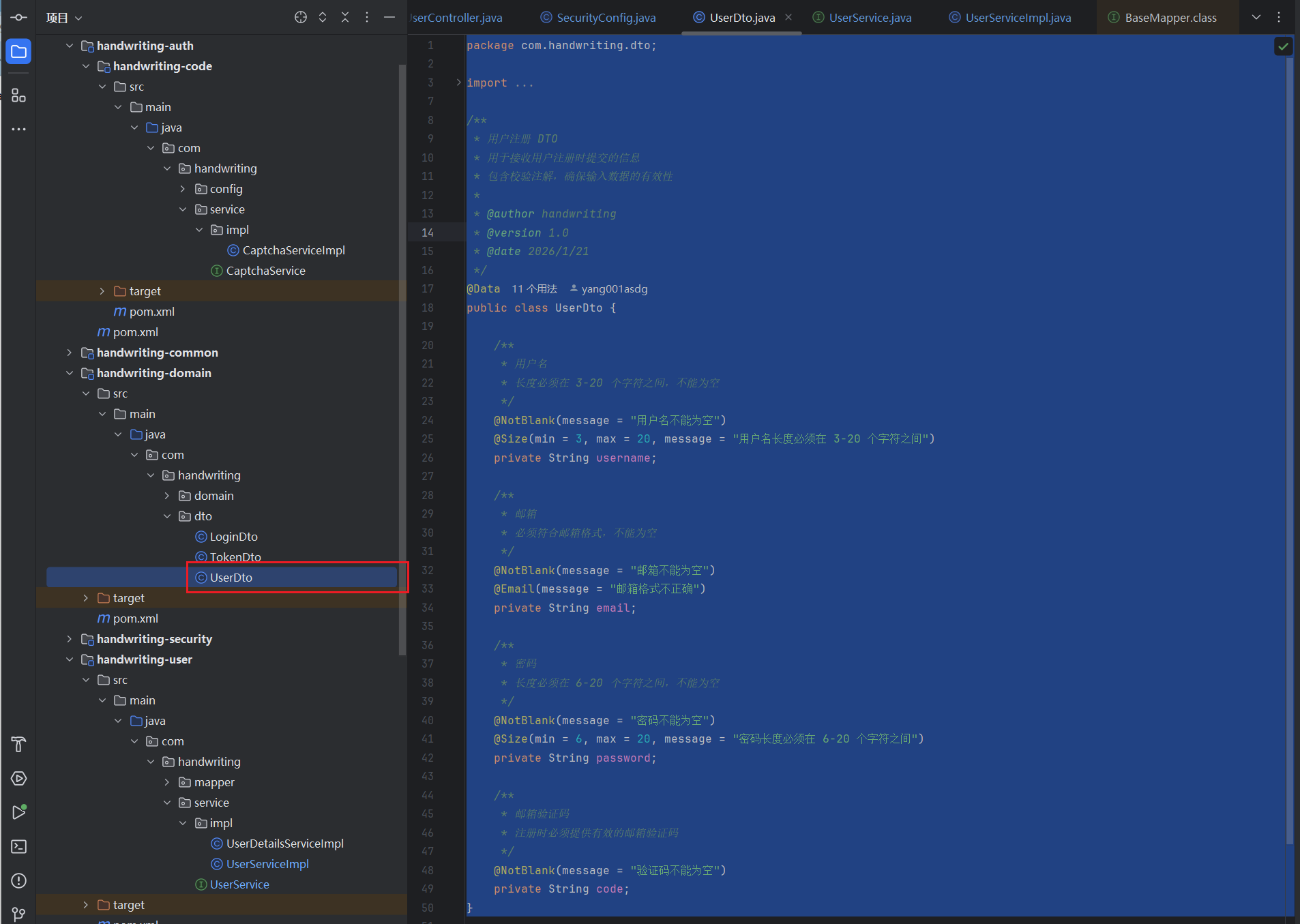Image resolution: width=1300 pixels, height=924 pixels.
Task: Open the Build hammer tool window
Action: click(18, 744)
